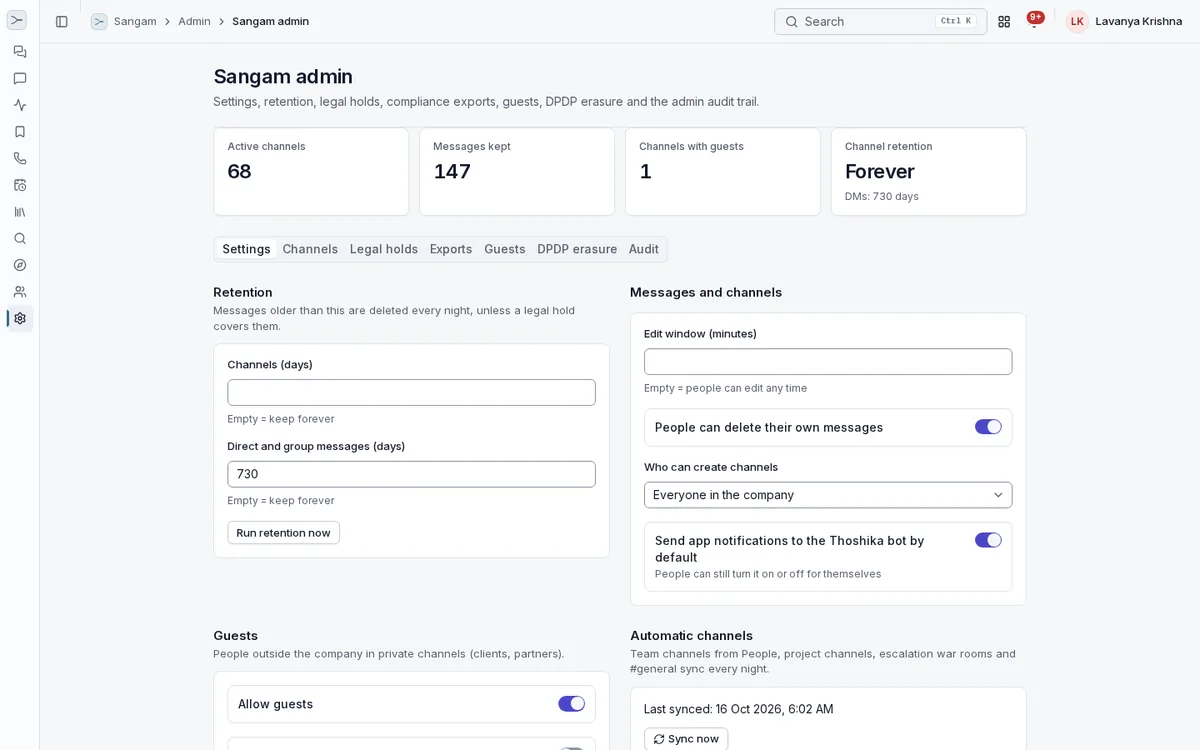Focus the Search box in the header
Viewport: 1200px width, 750px height.
pyautogui.click(x=880, y=21)
